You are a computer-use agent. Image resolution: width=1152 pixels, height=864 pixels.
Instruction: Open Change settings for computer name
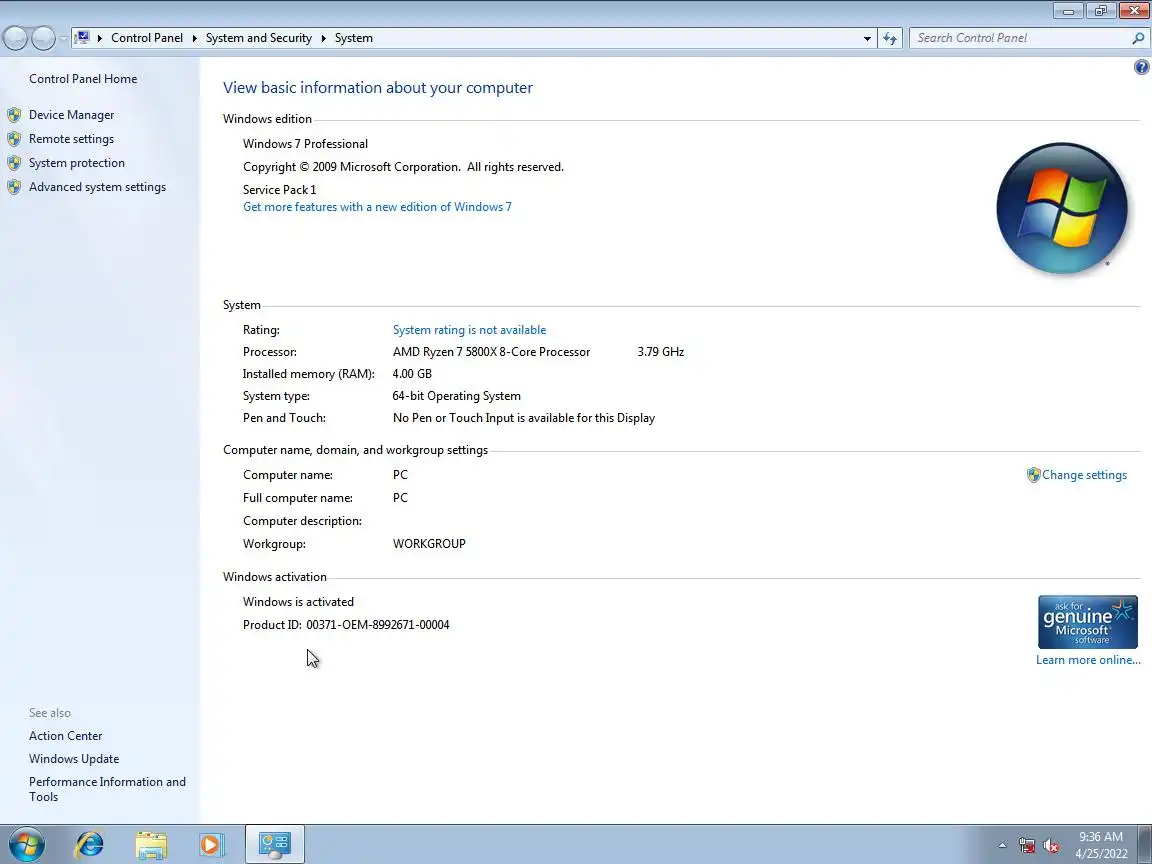pyautogui.click(x=1084, y=475)
